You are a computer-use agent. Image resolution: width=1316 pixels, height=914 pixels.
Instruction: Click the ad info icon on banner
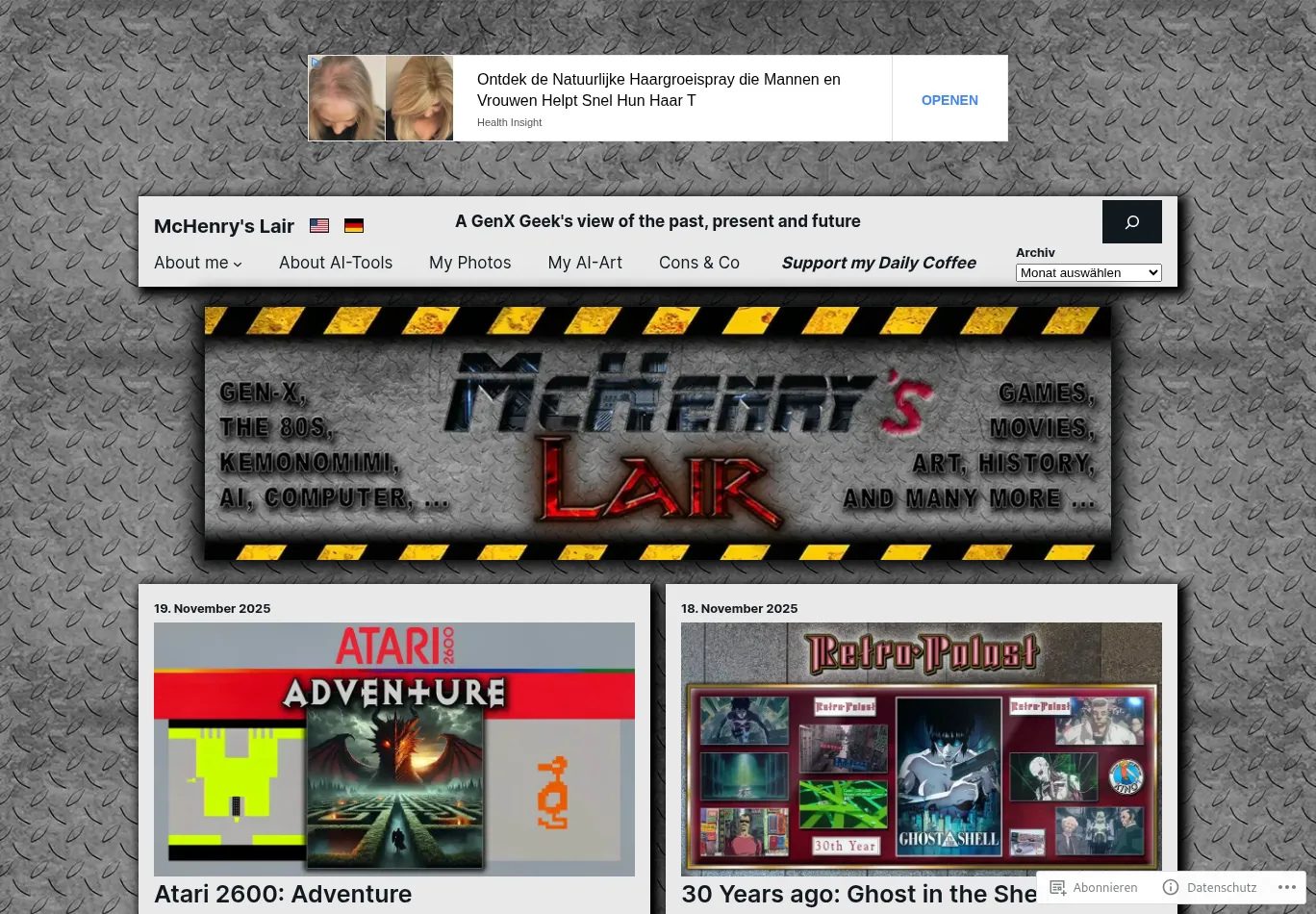(316, 63)
